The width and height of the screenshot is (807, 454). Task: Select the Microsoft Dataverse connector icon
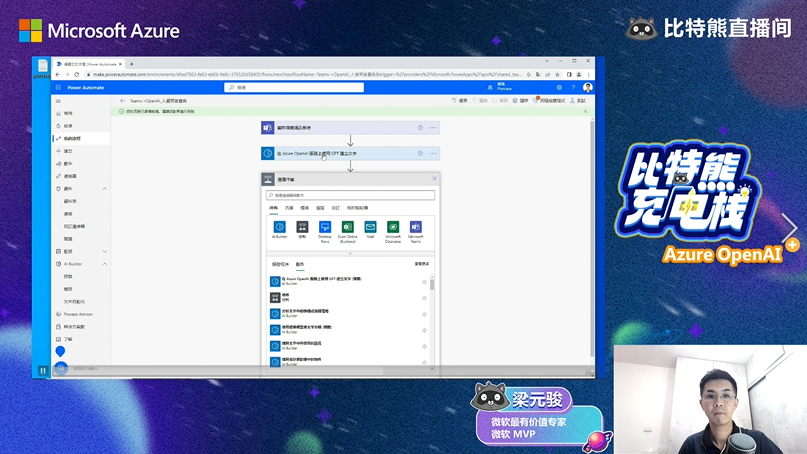pos(393,227)
